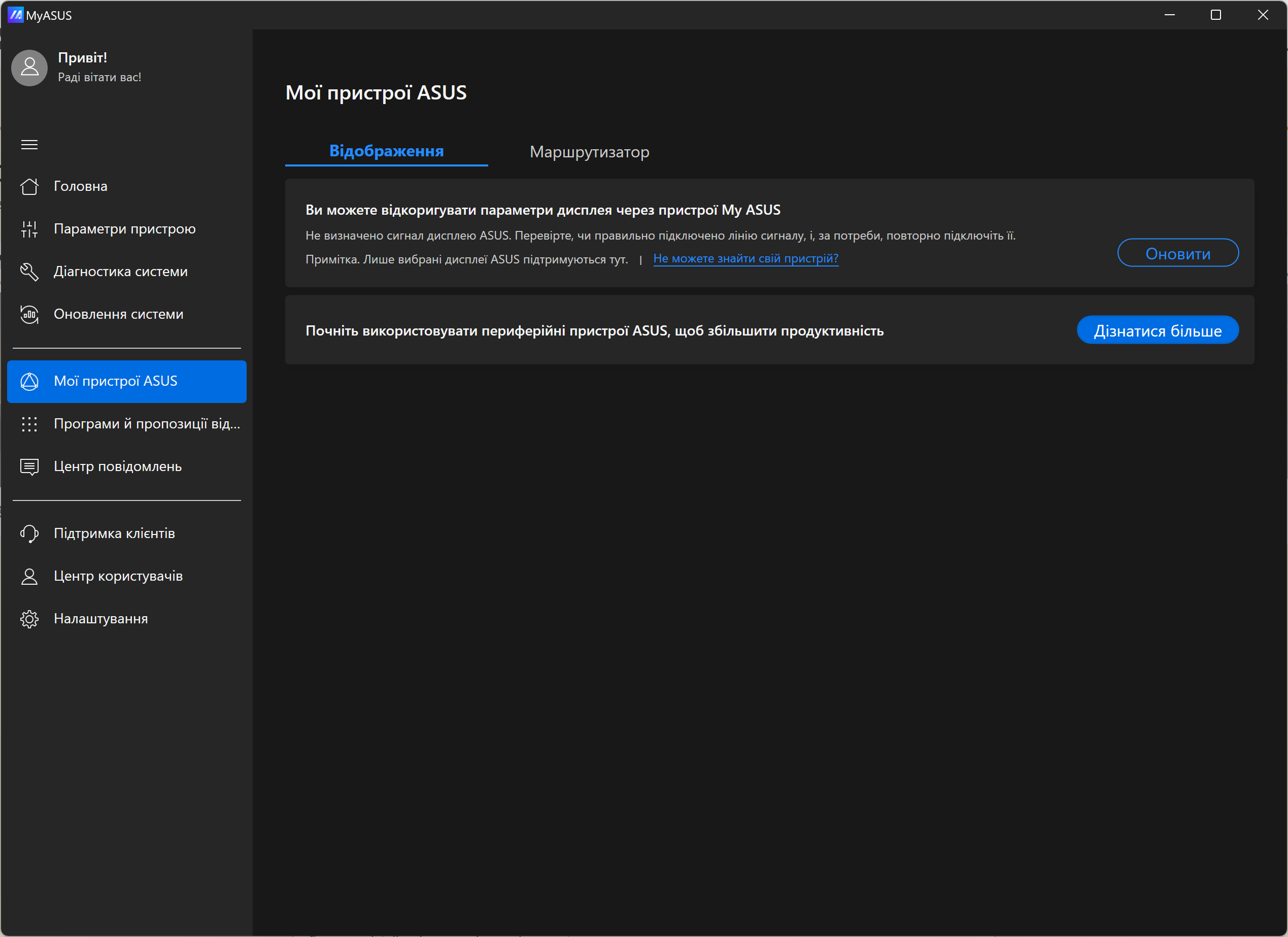Click the house icon for Головна
Screen dimensions: 1288x937
point(29,186)
